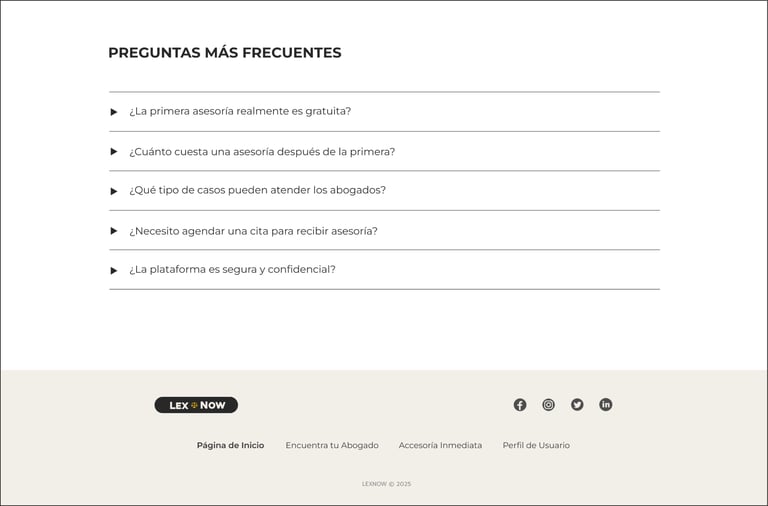Open the LinkedIn social icon
Image resolution: width=768 pixels, height=506 pixels.
click(606, 405)
